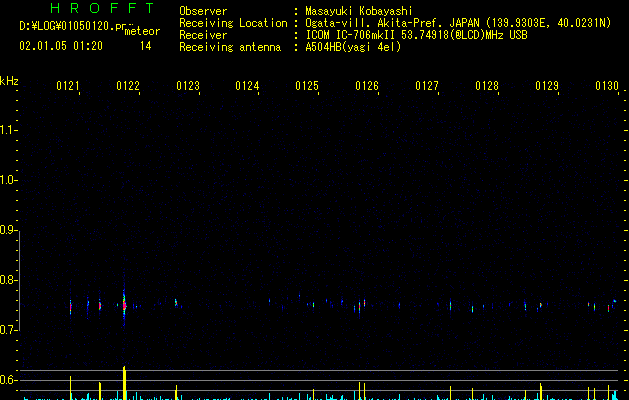Click the strongest meteor echo near 0122
This screenshot has width=629, height=400.
tap(124, 305)
